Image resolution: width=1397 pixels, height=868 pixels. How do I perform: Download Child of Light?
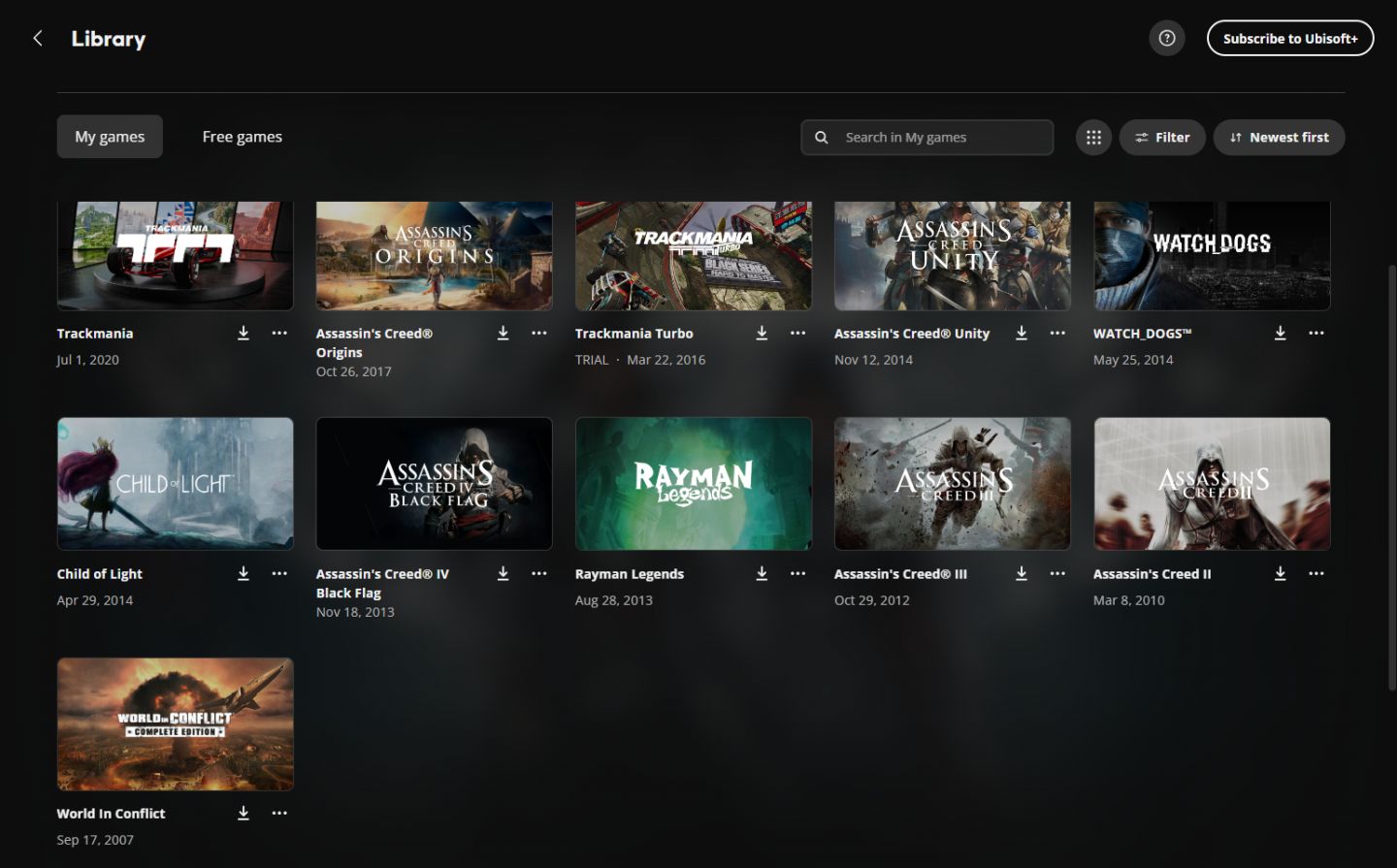[x=244, y=573]
